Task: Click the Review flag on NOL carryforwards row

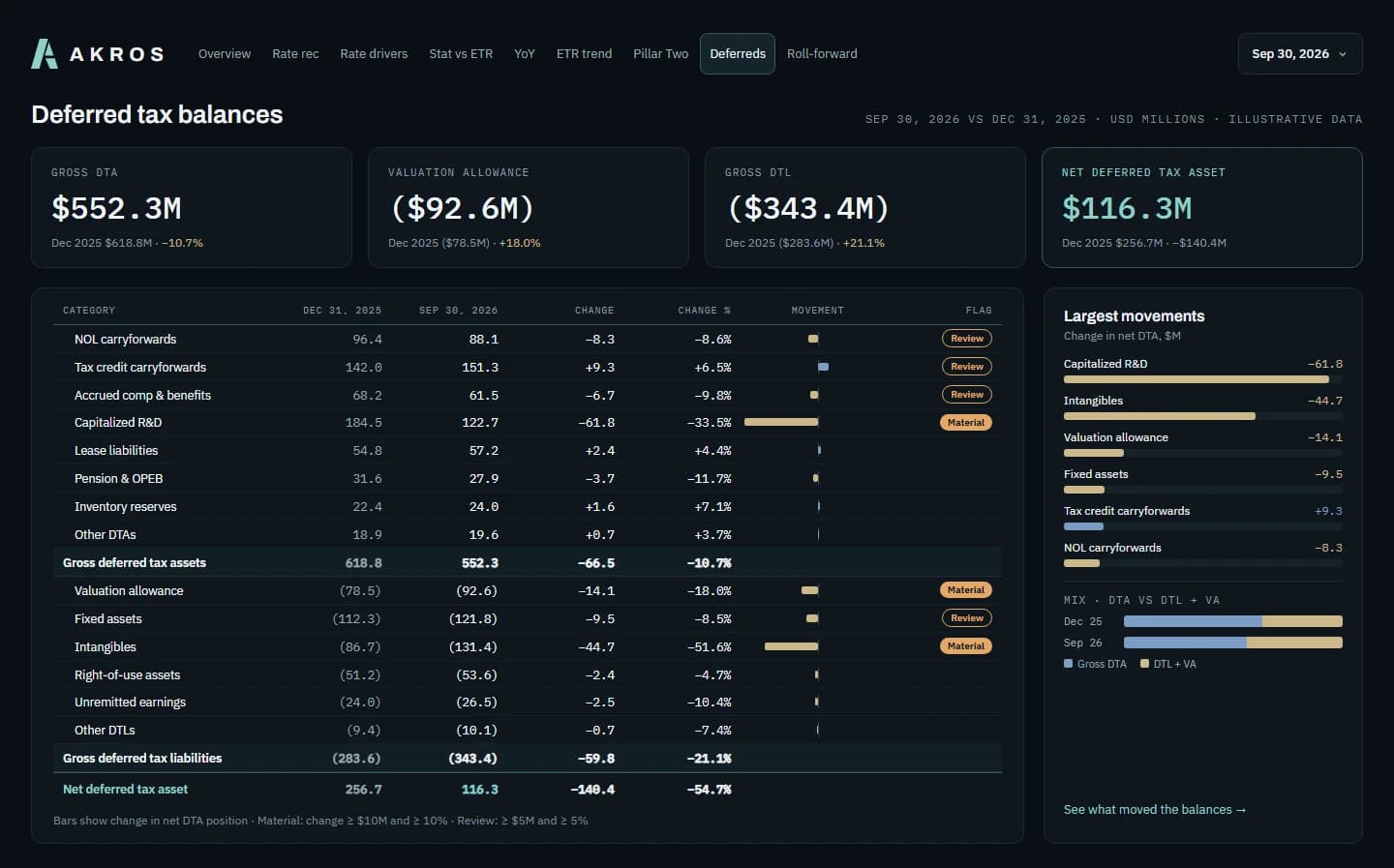Action: coord(967,339)
